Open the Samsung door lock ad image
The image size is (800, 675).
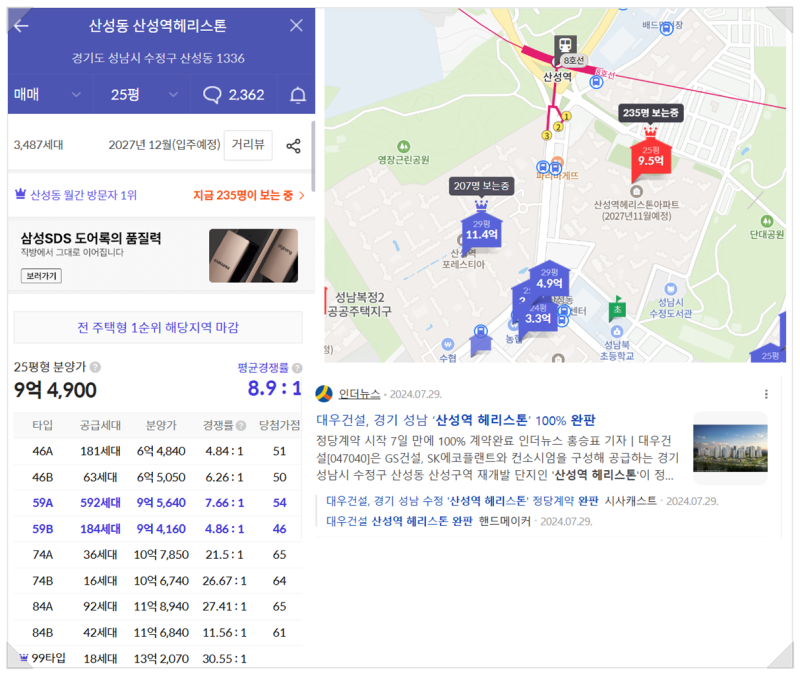[x=253, y=256]
